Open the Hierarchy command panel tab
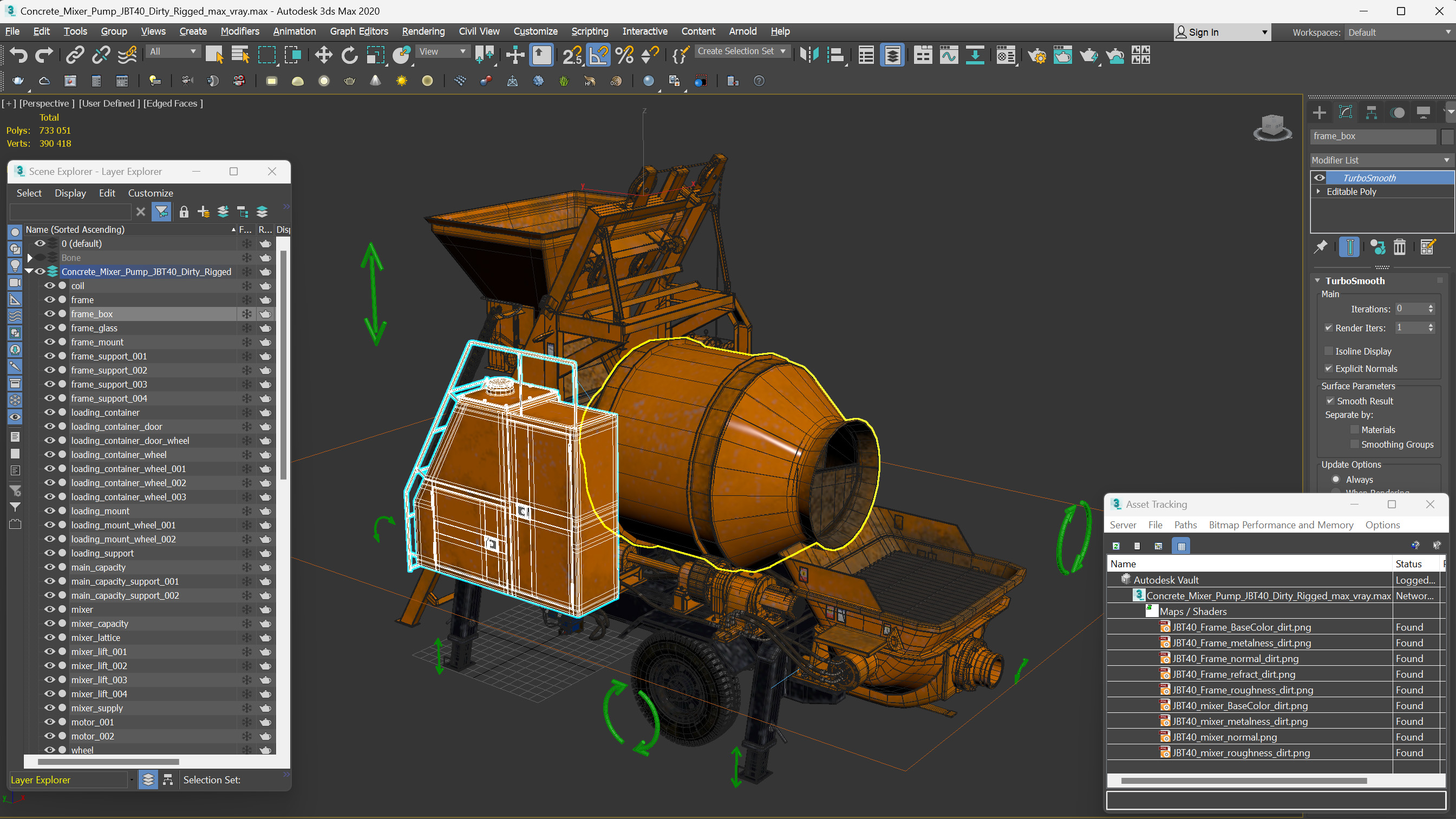Viewport: 1456px width, 819px height. [1372, 113]
